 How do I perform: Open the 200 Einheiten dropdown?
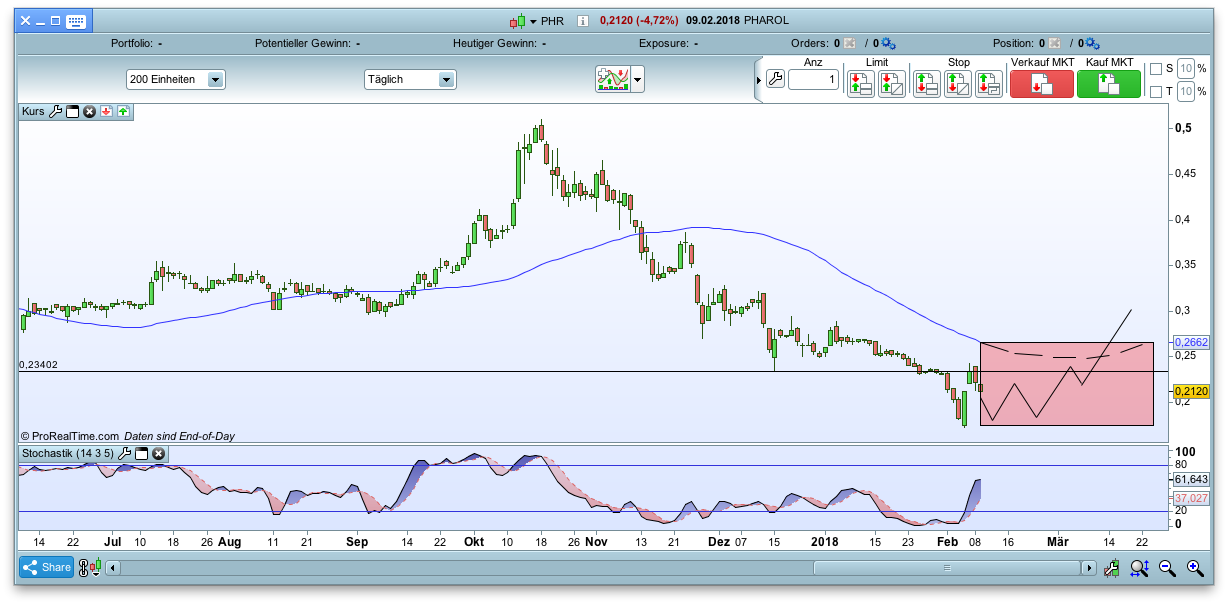[176, 79]
